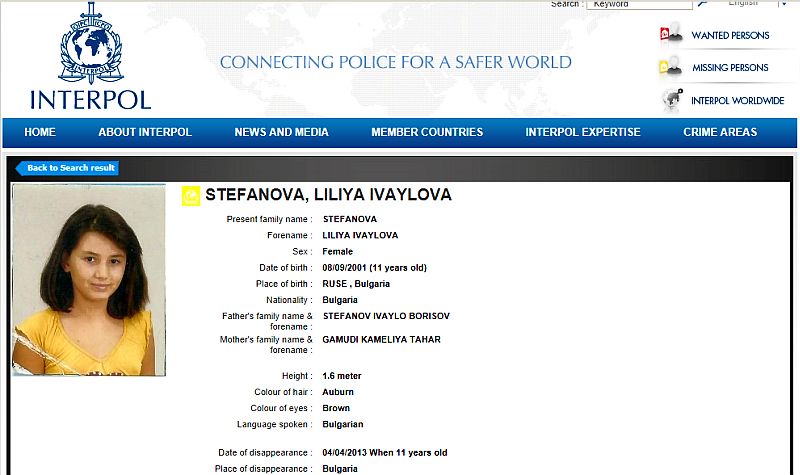
Task: Click the heading STEFANOVA, LILIYA IVAYLOVA
Action: (x=328, y=194)
